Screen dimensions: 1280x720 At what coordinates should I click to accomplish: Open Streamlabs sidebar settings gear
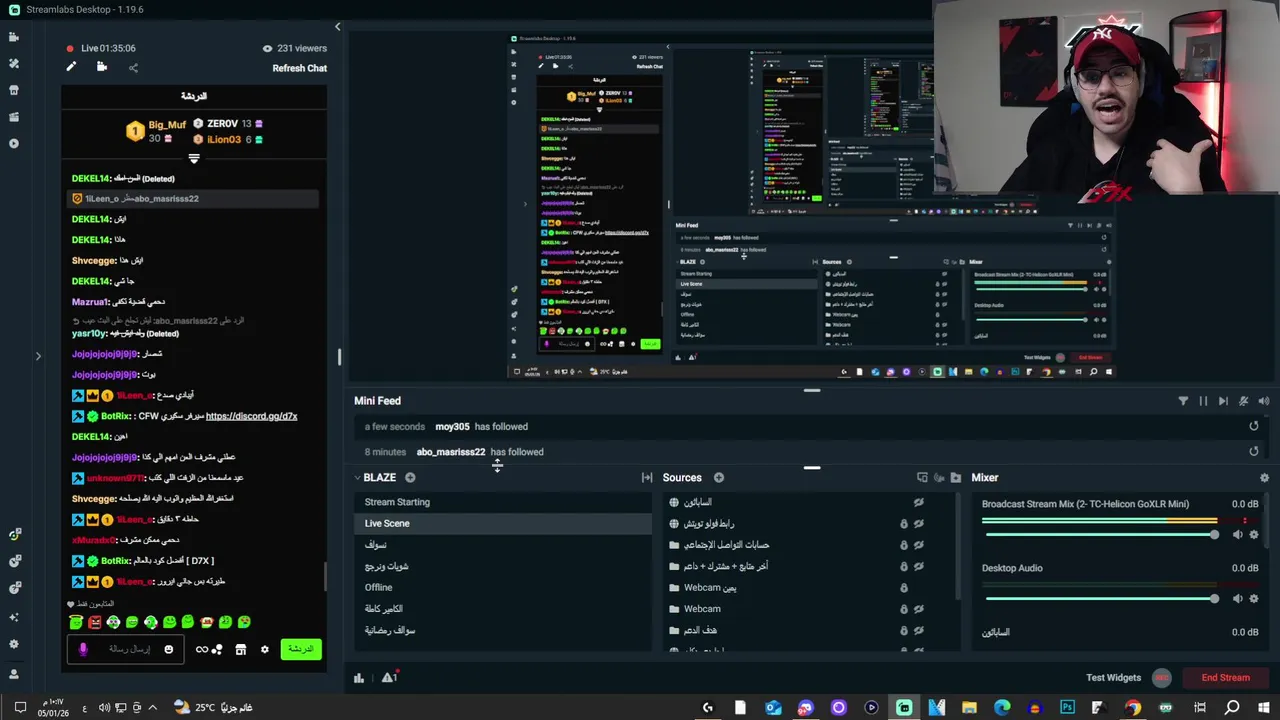click(x=14, y=645)
